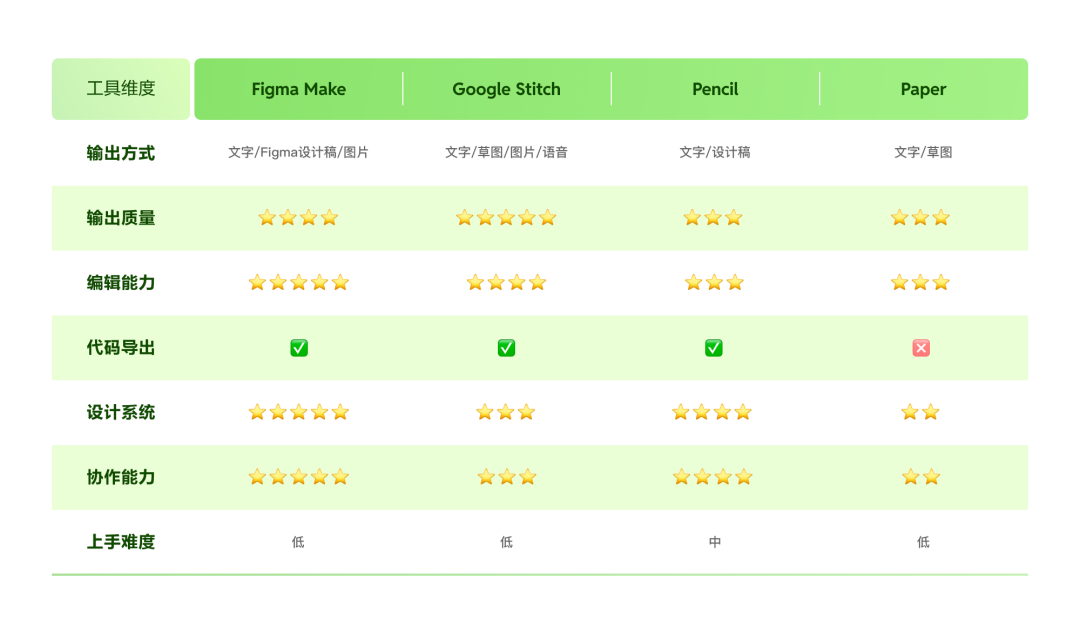Select the Google Stitch column header
Screen dimensions: 1080x633
click(x=506, y=89)
